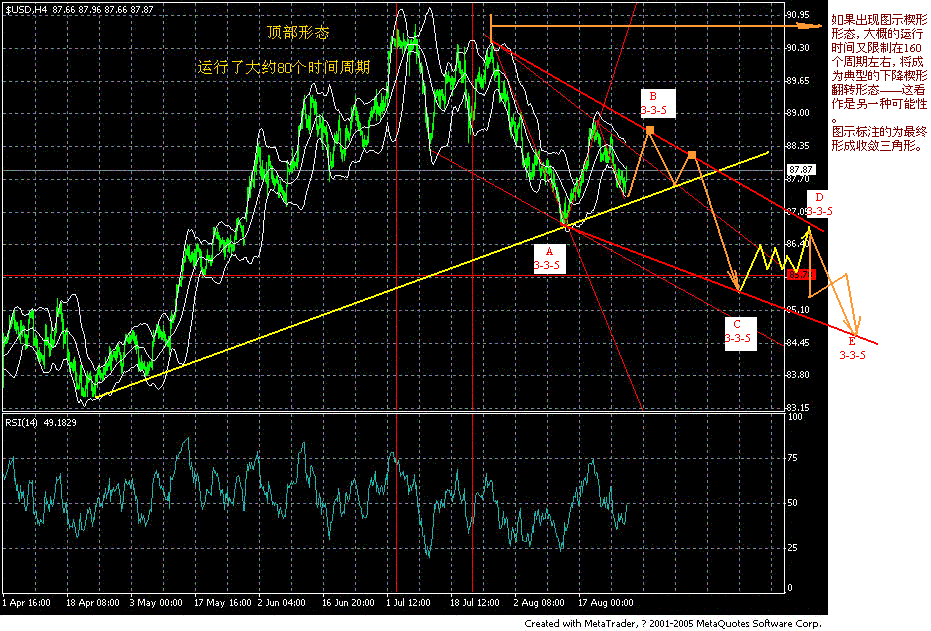
Task: Click the 'RSI(14) 49.1829' indicator label
Action: (41, 423)
